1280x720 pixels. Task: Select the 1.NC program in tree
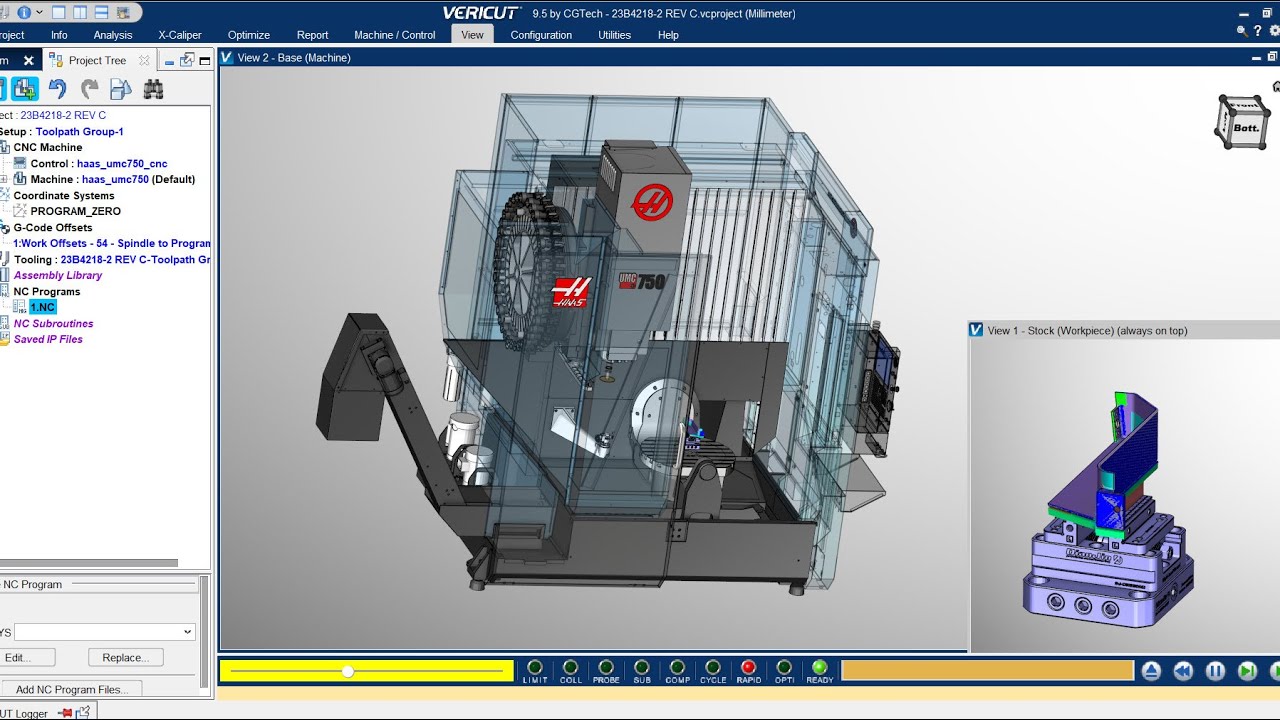click(43, 307)
